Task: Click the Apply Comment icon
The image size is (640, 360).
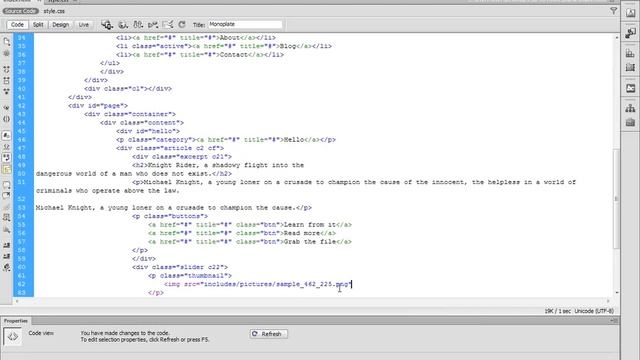Action: click(x=7, y=185)
